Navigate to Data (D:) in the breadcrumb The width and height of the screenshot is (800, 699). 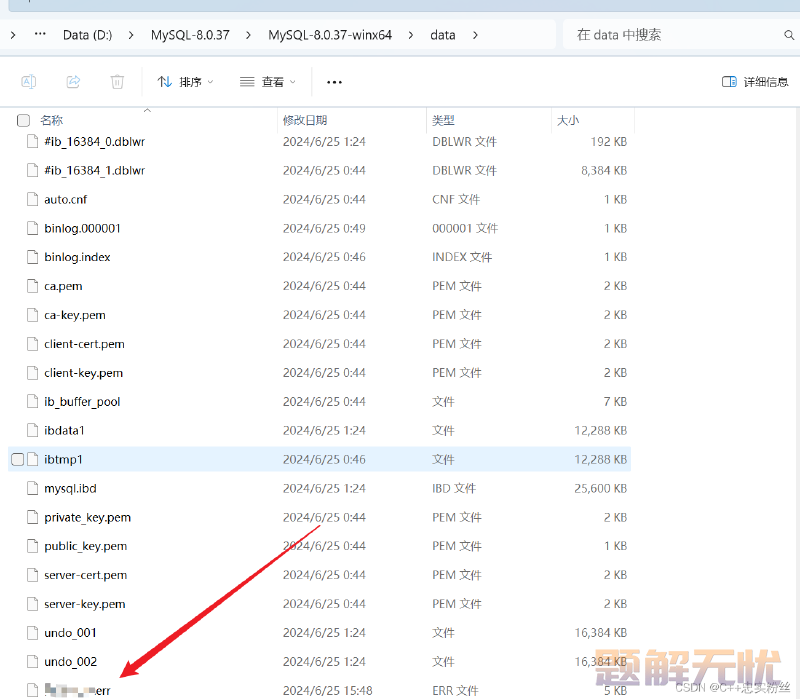point(87,35)
